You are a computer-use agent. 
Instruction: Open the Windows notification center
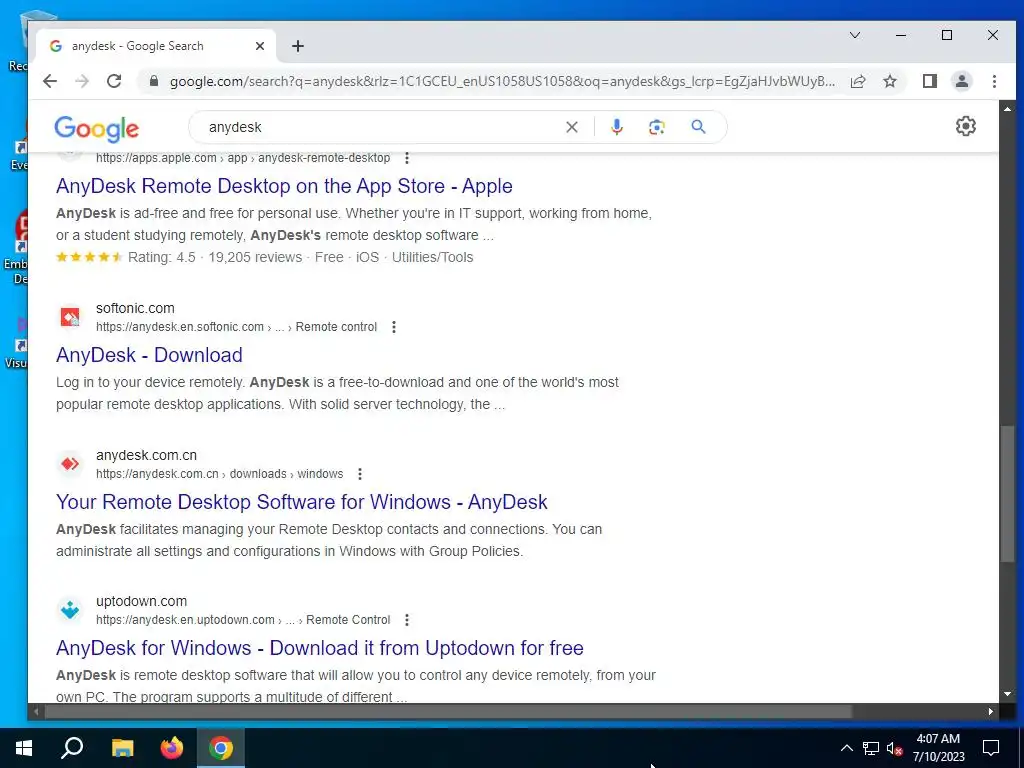(991, 748)
